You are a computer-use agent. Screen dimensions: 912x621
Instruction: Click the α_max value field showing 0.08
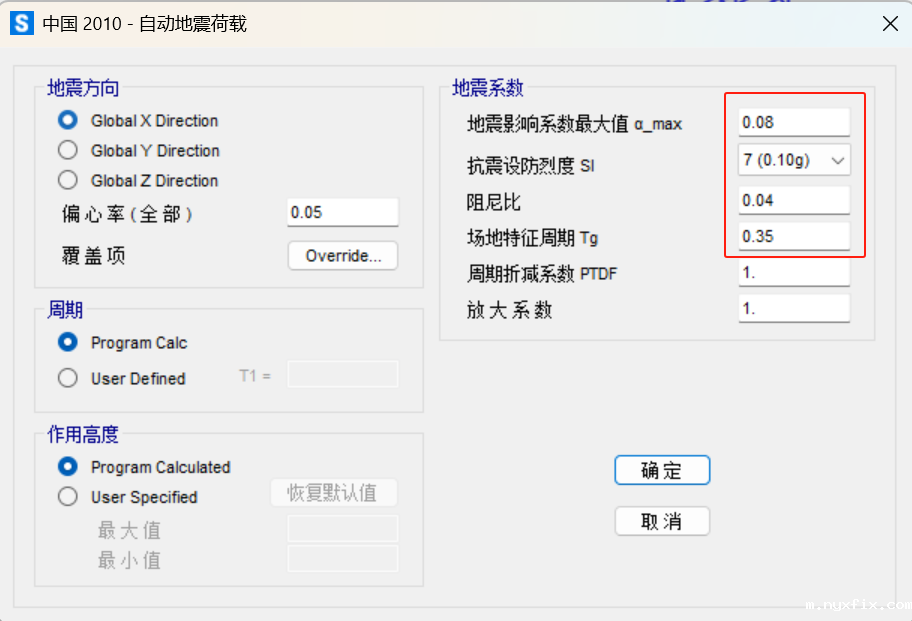tap(793, 121)
